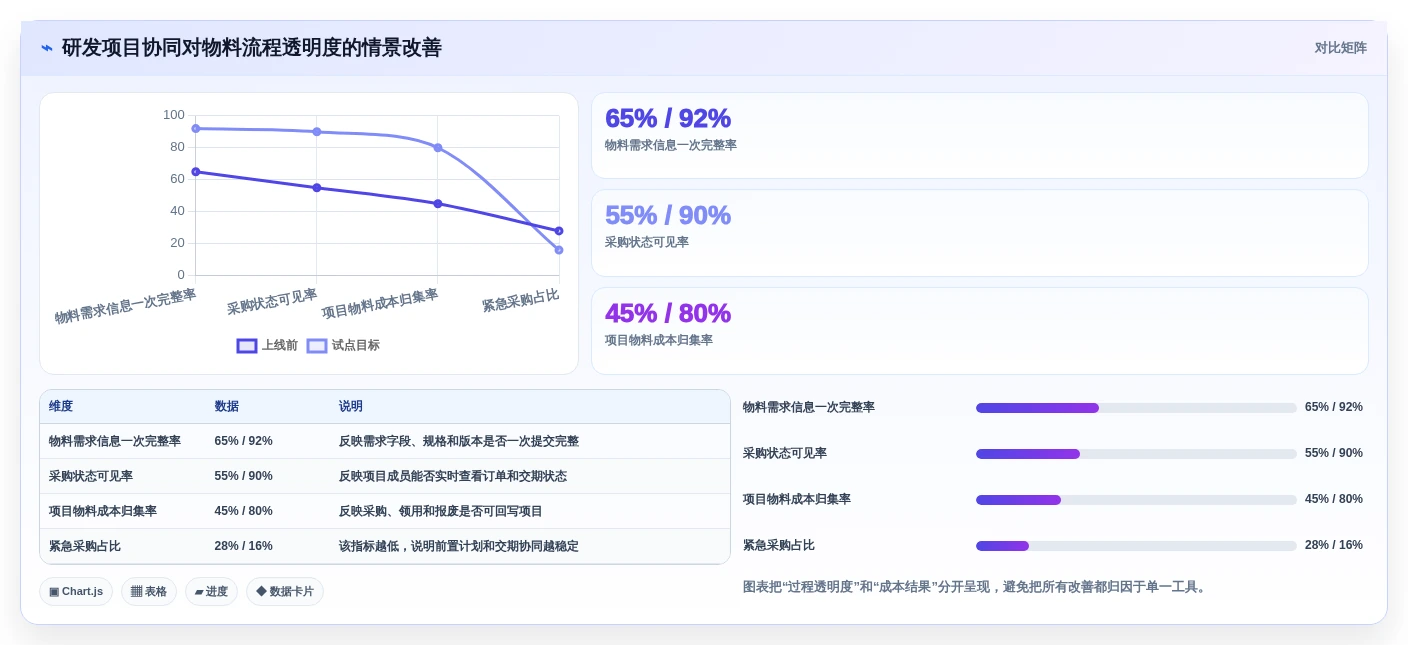
Task: Click the 28% / 16% progress value
Action: tap(1334, 545)
